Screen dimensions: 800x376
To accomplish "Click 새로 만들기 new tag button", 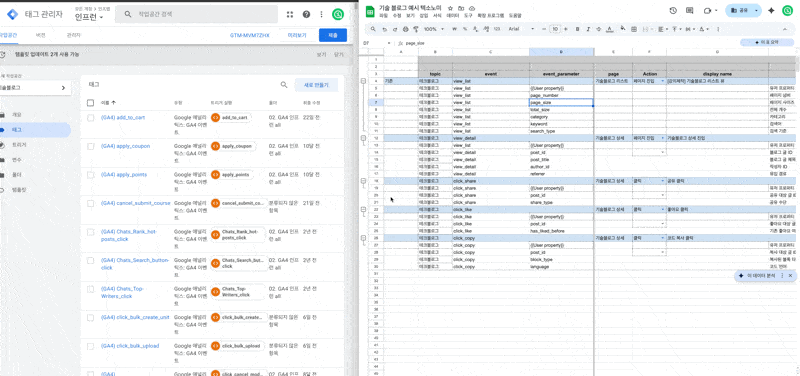I will (x=316, y=85).
